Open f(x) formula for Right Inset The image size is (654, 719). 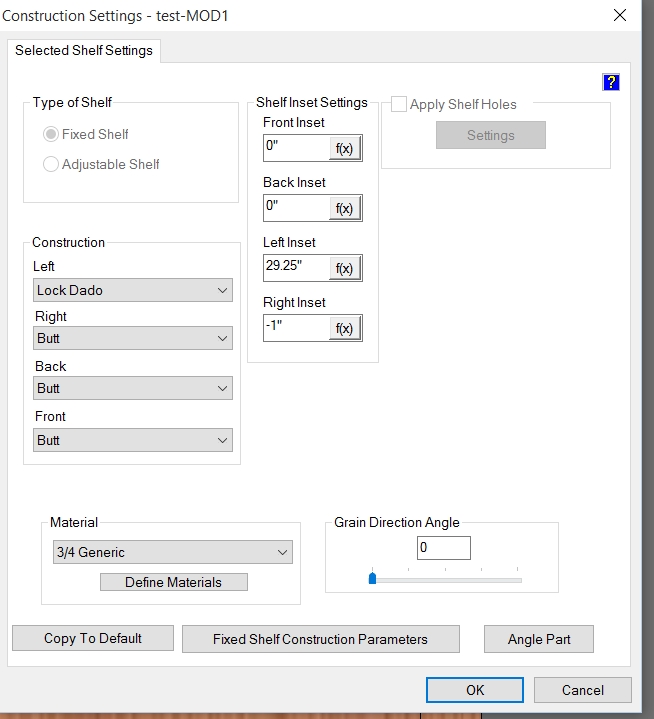pyautogui.click(x=344, y=328)
